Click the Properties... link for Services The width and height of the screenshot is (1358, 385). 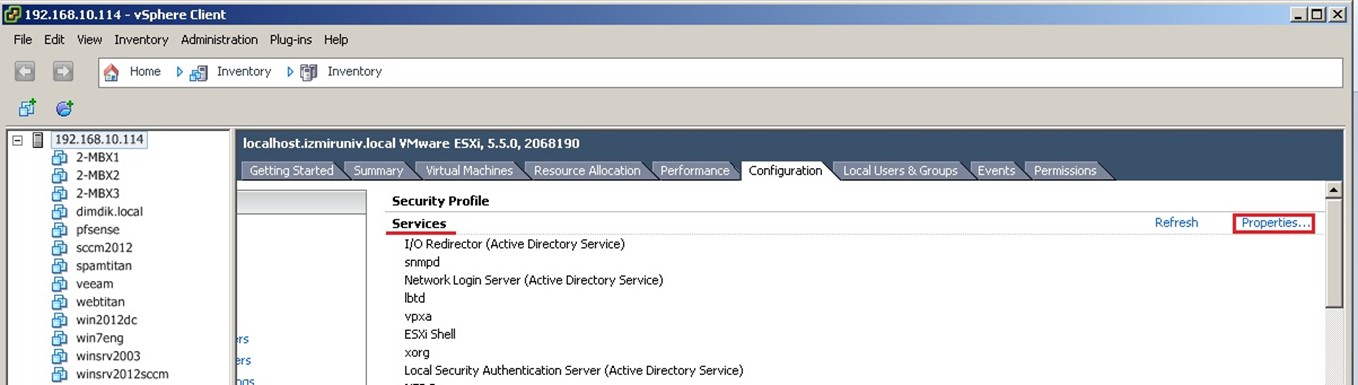[1275, 223]
